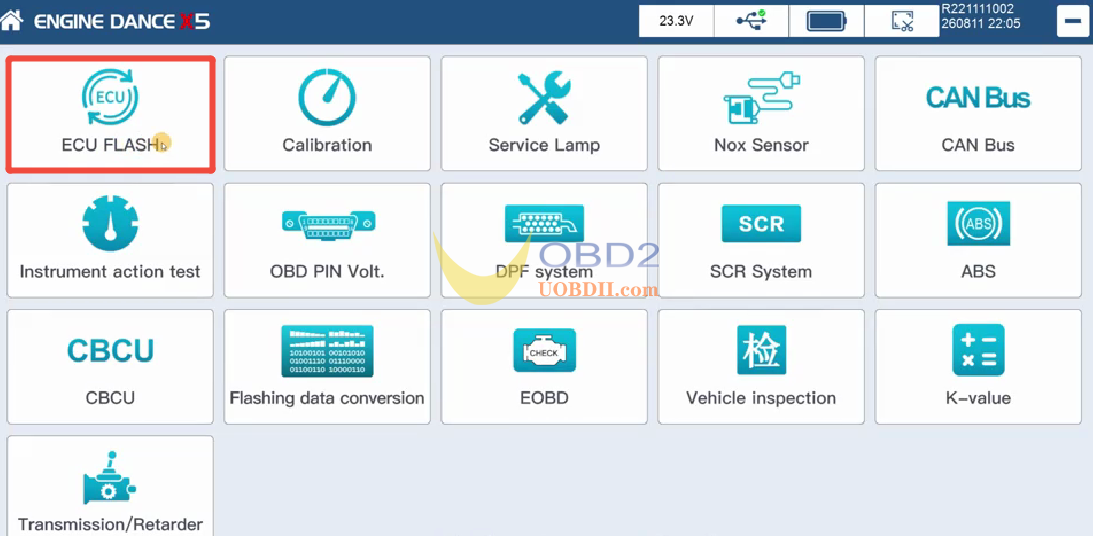Open the OBD PIN Volt. tile
This screenshot has height=536, width=1093.
point(327,240)
